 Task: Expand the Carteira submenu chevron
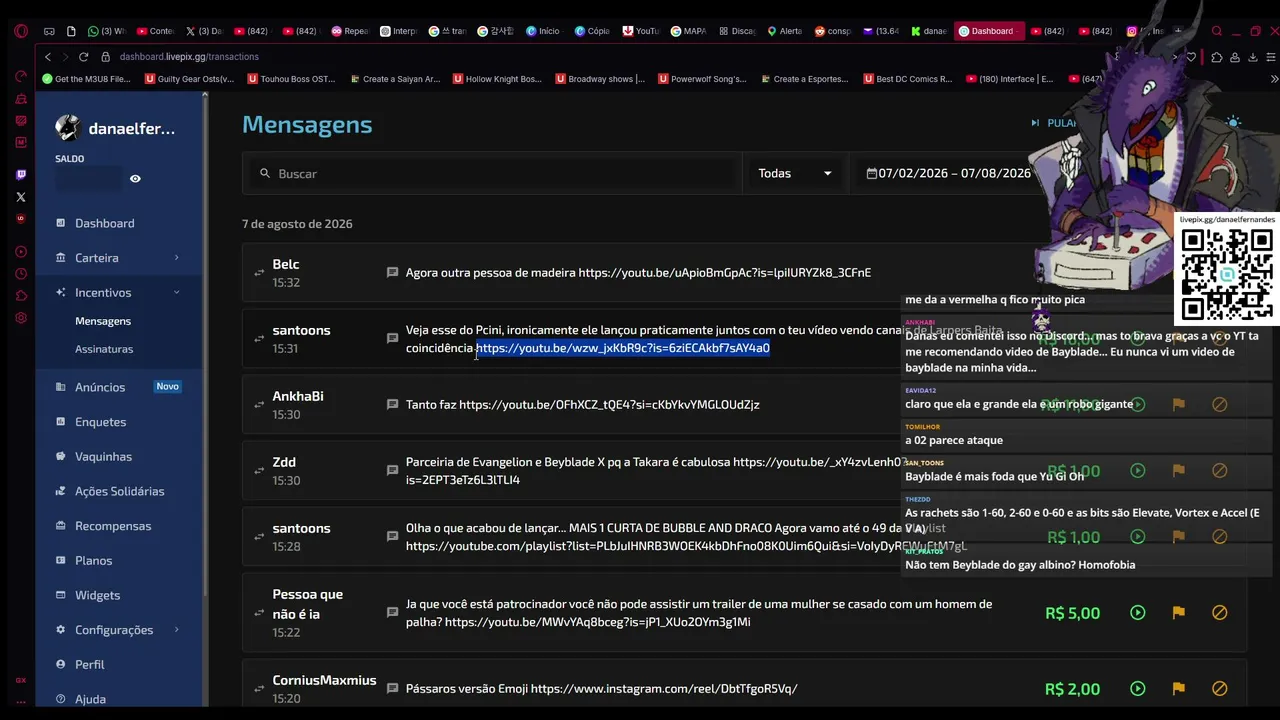tap(176, 258)
